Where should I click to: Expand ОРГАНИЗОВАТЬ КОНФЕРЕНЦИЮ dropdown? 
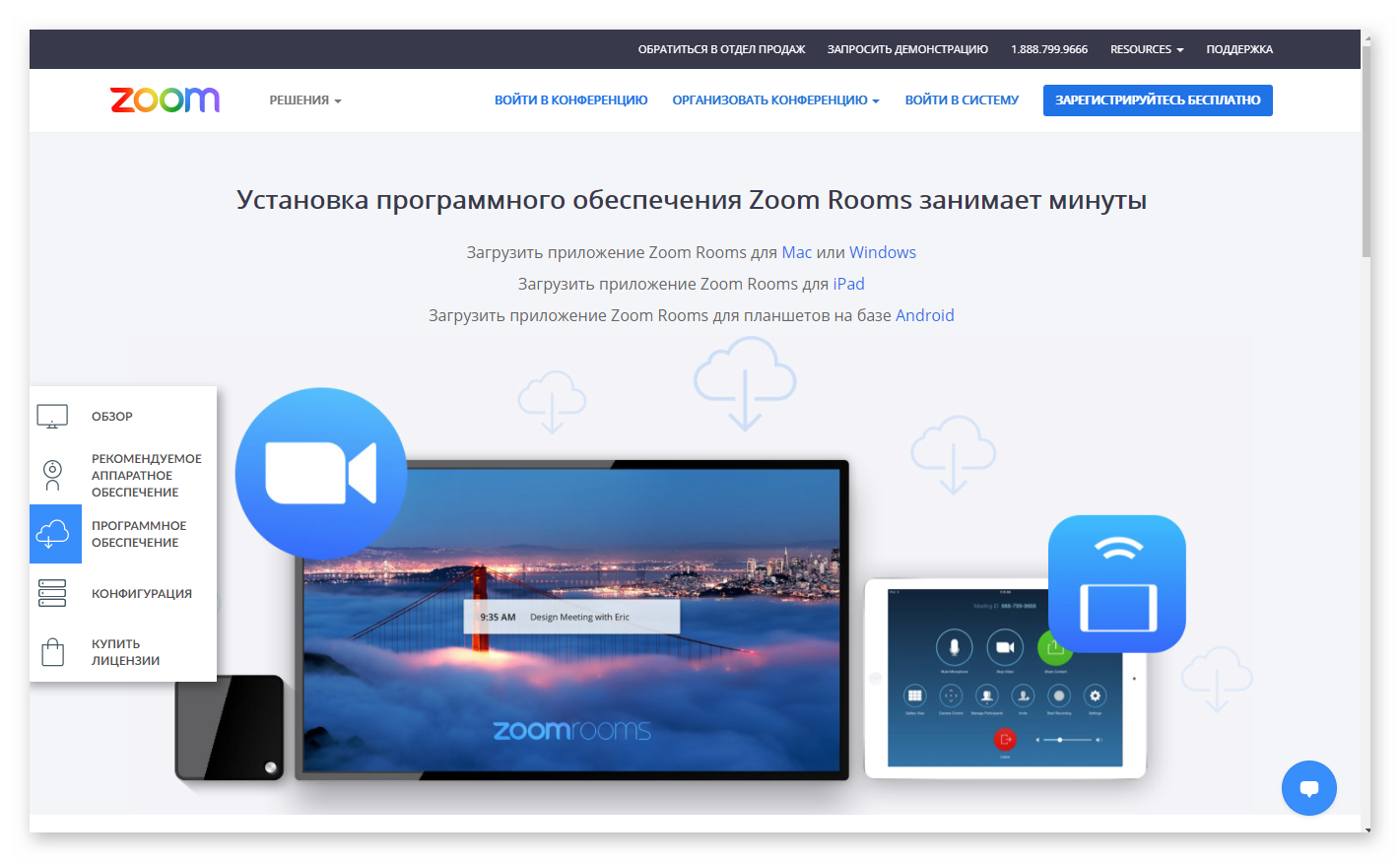pyautogui.click(x=775, y=100)
